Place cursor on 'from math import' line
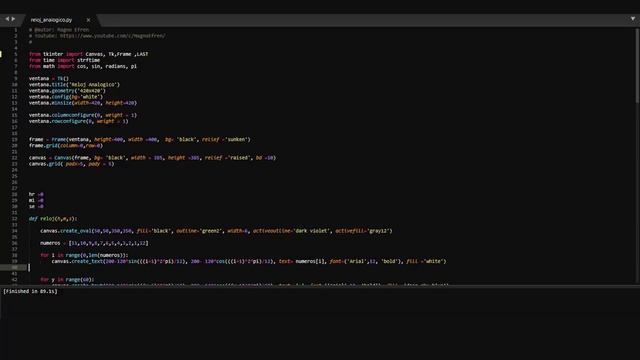Viewport: 640px width, 360px height. 83,66
